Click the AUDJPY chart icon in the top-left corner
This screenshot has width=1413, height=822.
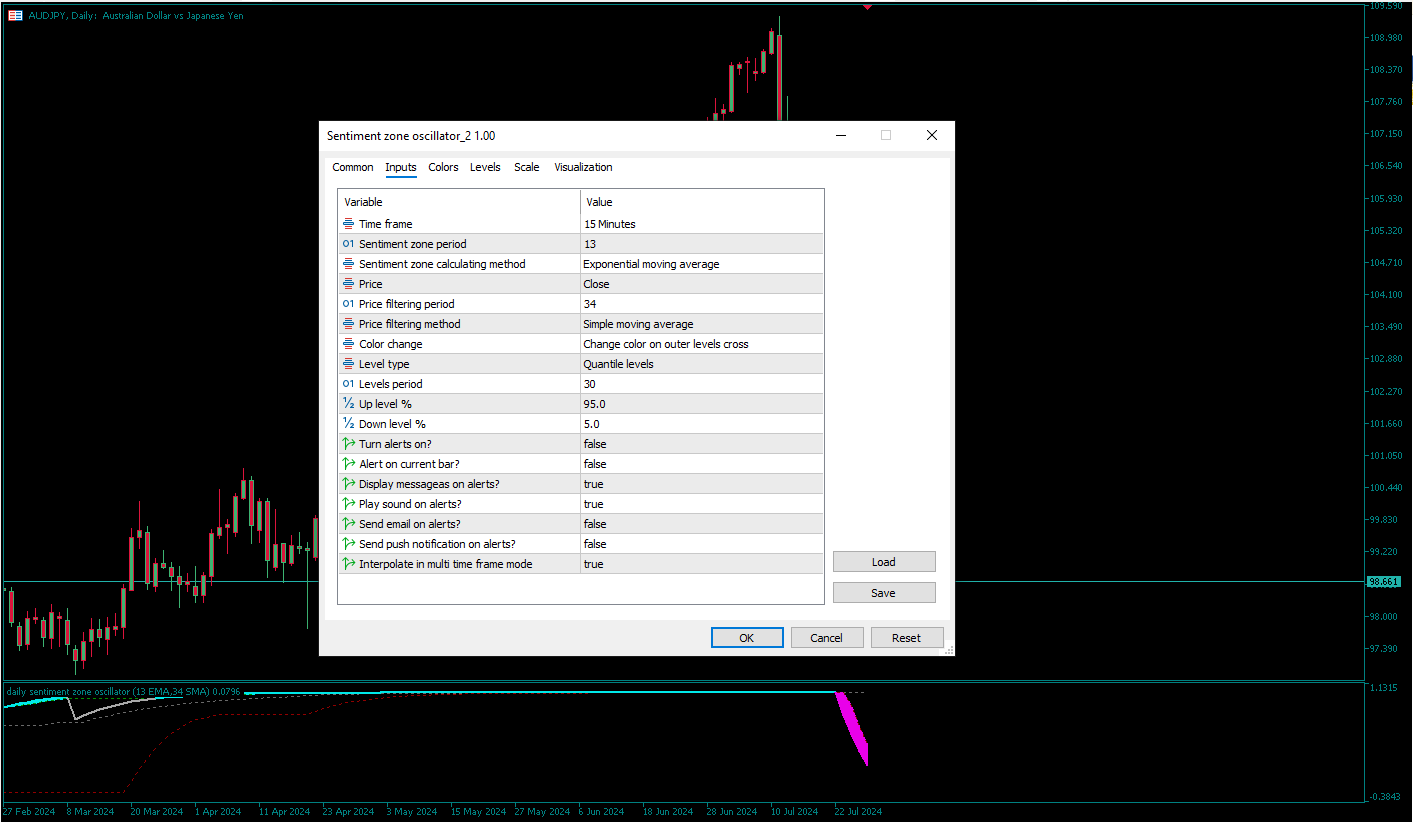point(13,15)
